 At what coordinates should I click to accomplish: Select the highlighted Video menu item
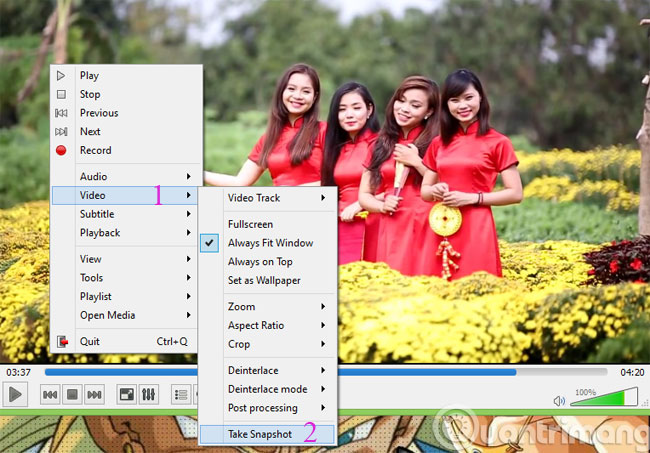point(124,195)
